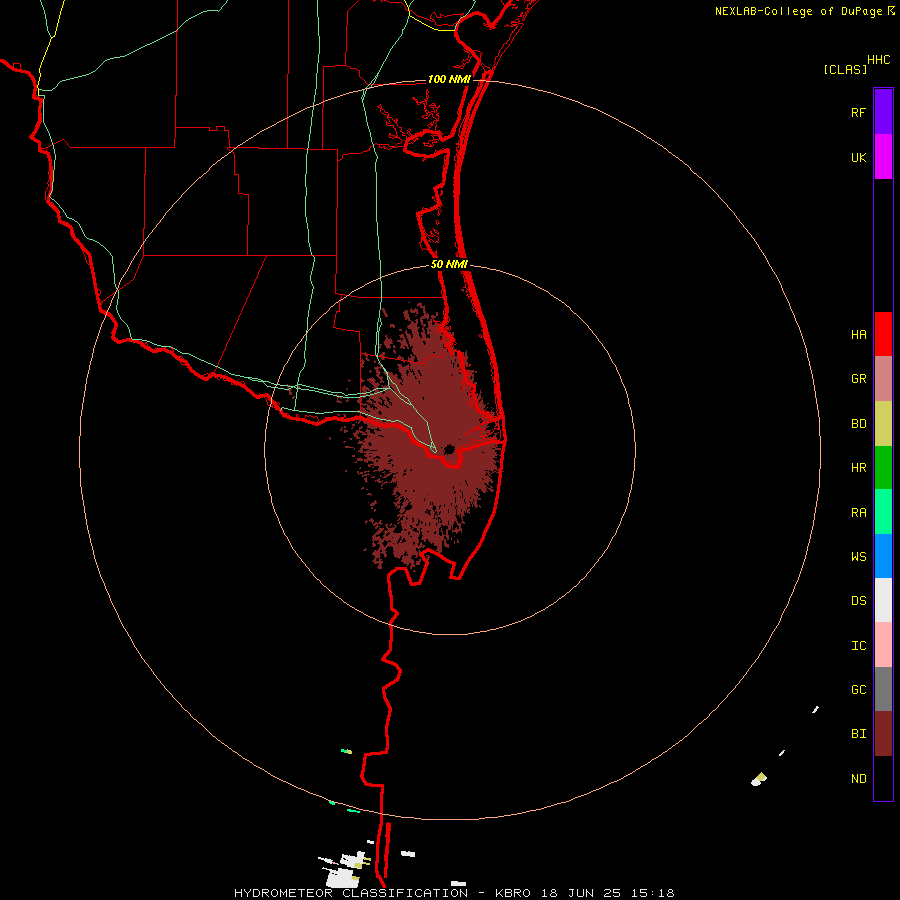Click the 'HYDROMETEOR CLASSIFICATION' title text

351,893
